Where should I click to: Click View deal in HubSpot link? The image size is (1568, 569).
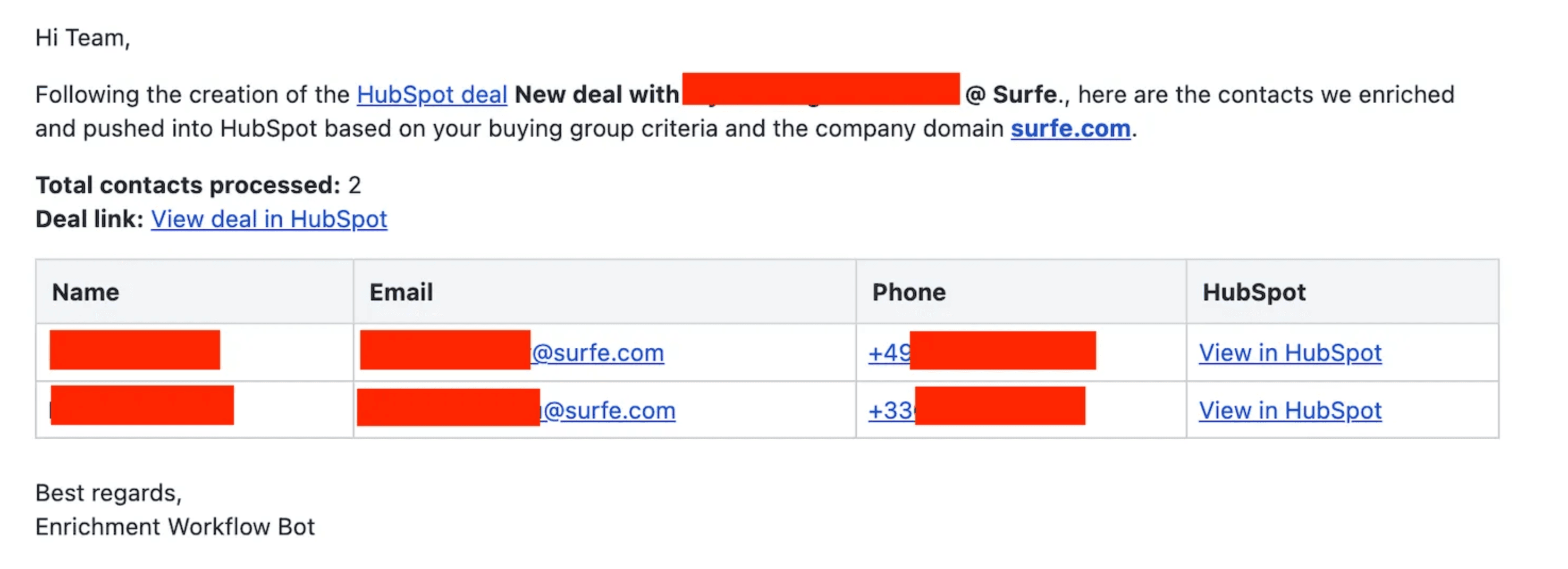268,219
